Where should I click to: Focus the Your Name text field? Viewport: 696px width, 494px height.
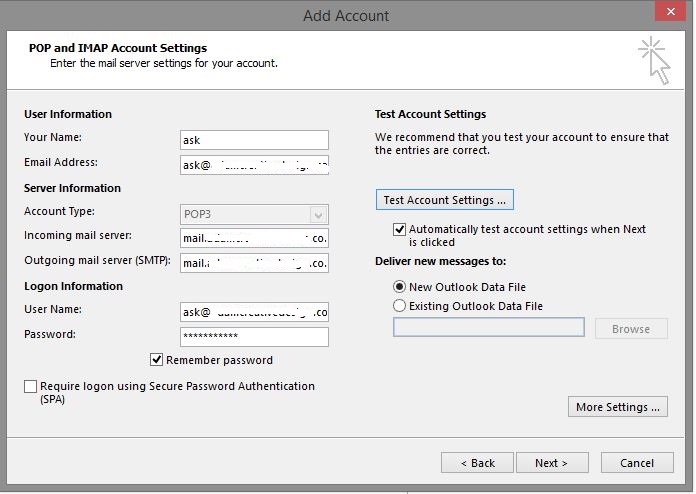point(254,140)
